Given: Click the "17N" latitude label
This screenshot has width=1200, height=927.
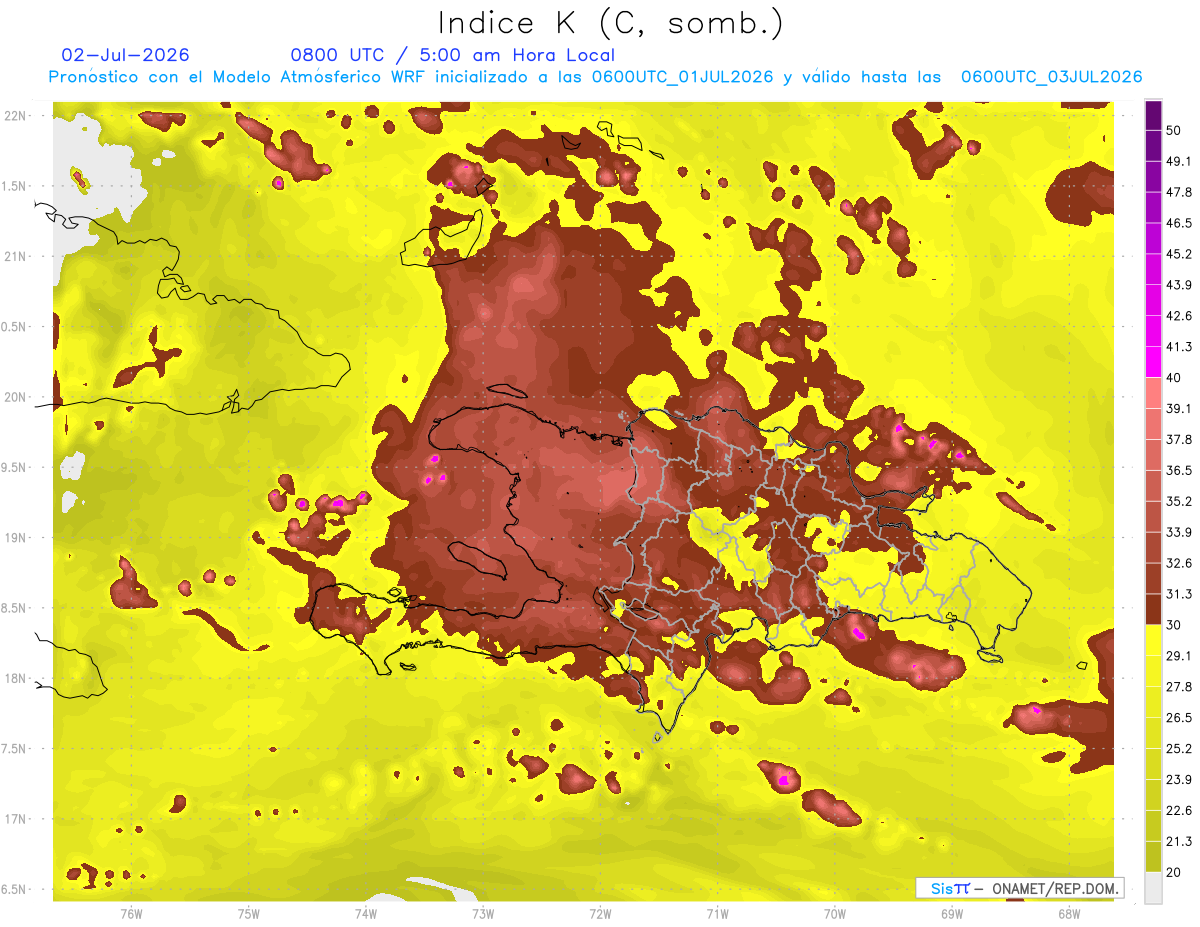Looking at the screenshot, I should [x=15, y=819].
